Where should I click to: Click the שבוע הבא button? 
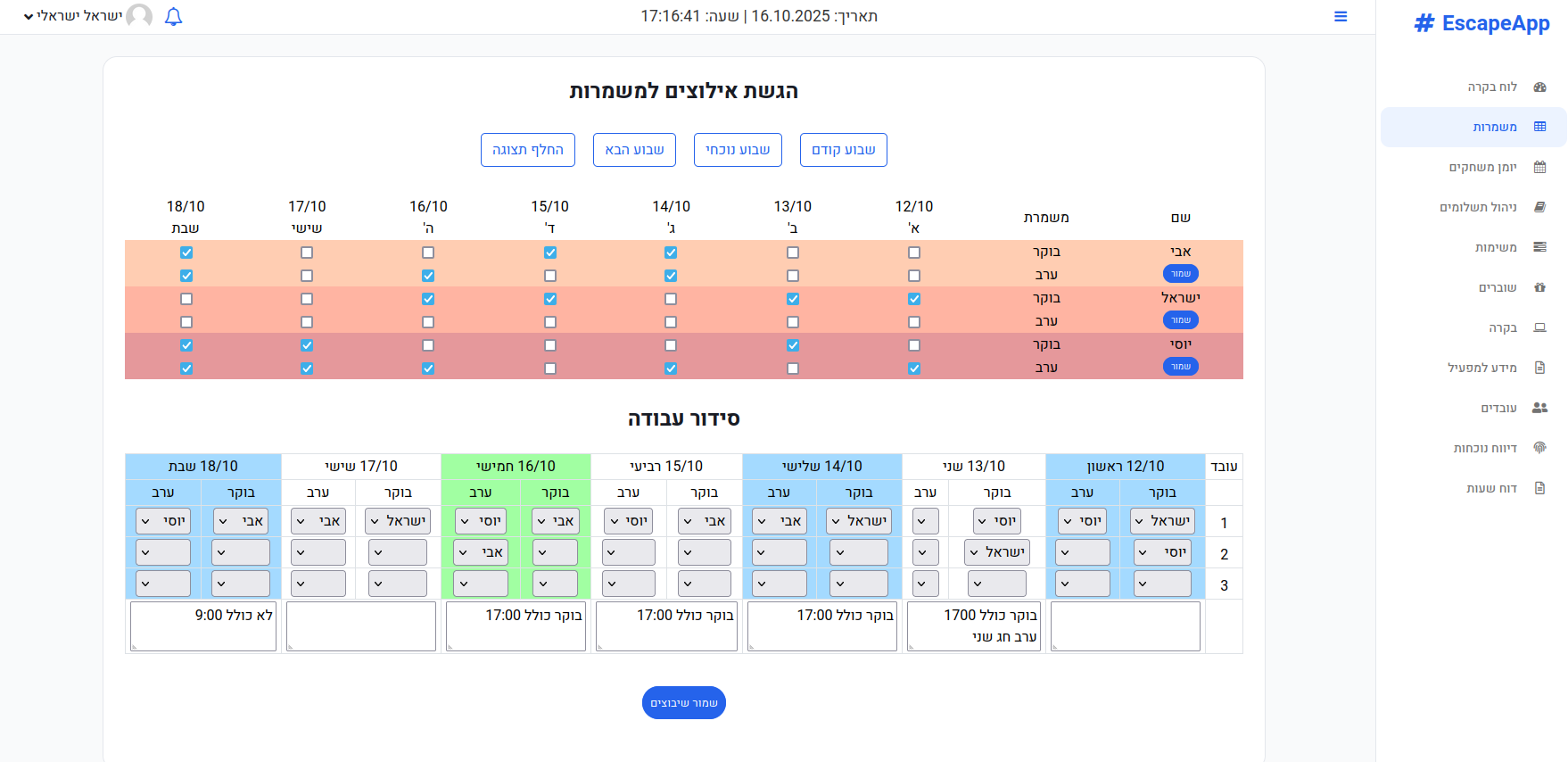coord(634,150)
